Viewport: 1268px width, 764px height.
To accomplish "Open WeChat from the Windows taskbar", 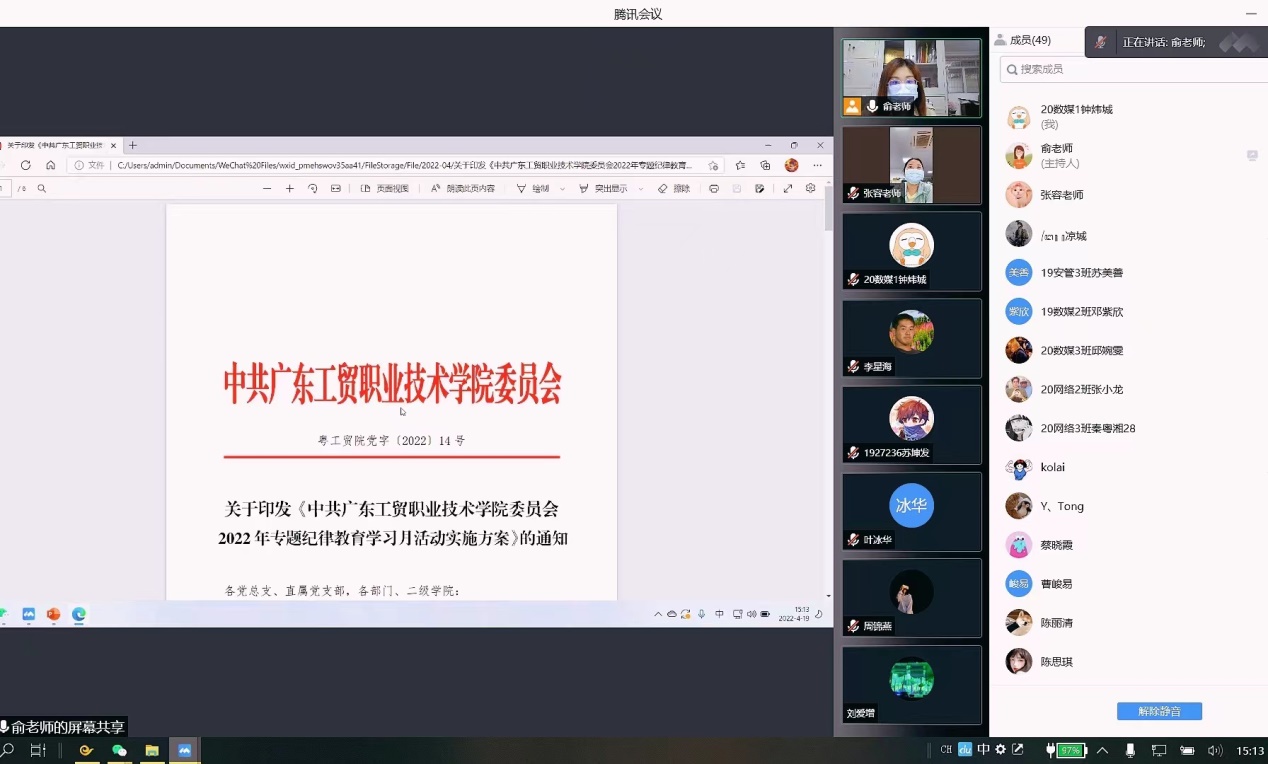I will click(x=119, y=750).
